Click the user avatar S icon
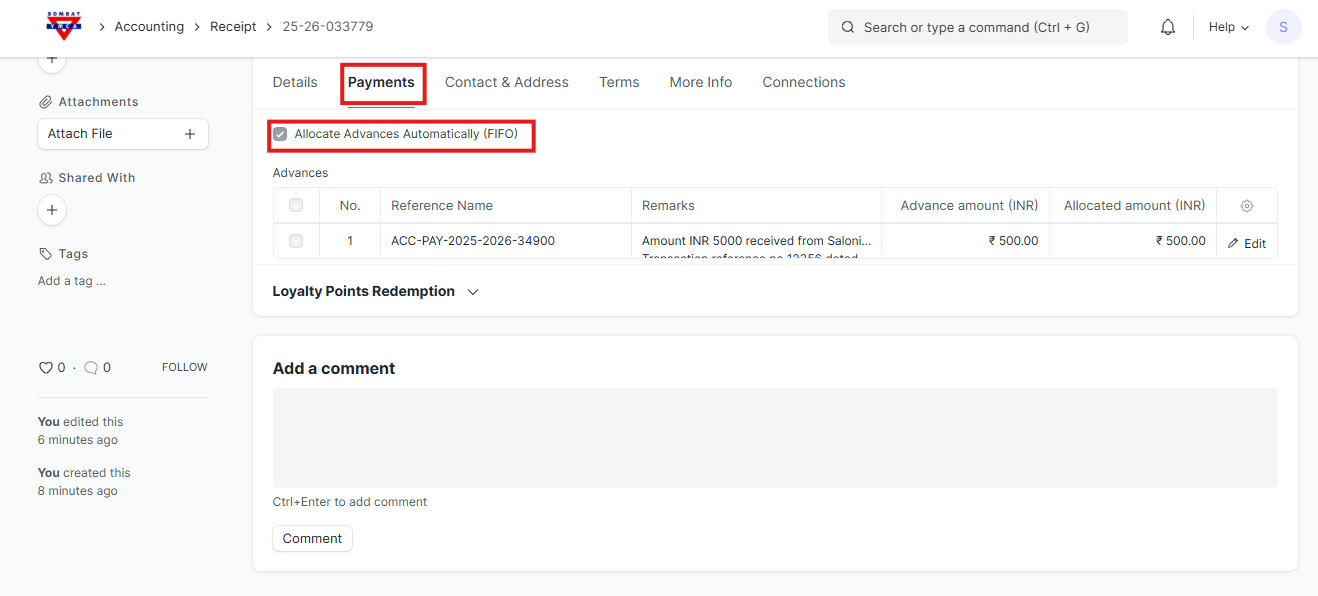 [x=1283, y=28]
